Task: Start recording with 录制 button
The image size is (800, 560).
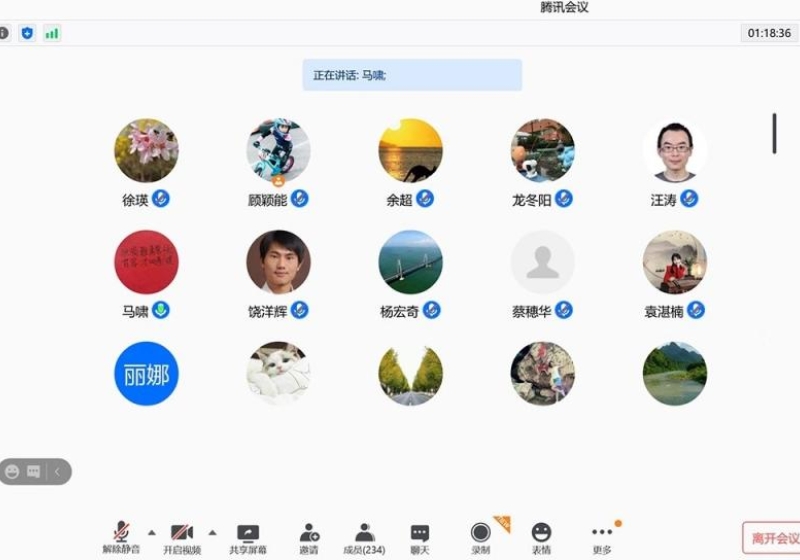Action: click(x=481, y=535)
